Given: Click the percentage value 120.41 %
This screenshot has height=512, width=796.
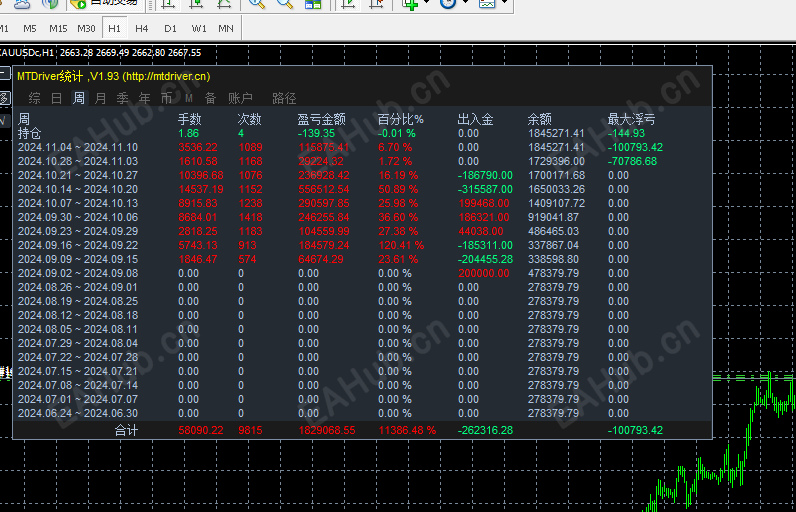Looking at the screenshot, I should tap(401, 245).
